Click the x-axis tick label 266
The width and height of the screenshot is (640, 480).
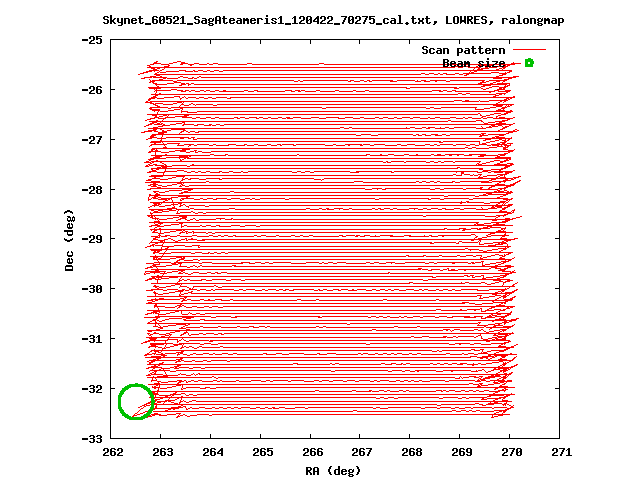click(313, 452)
